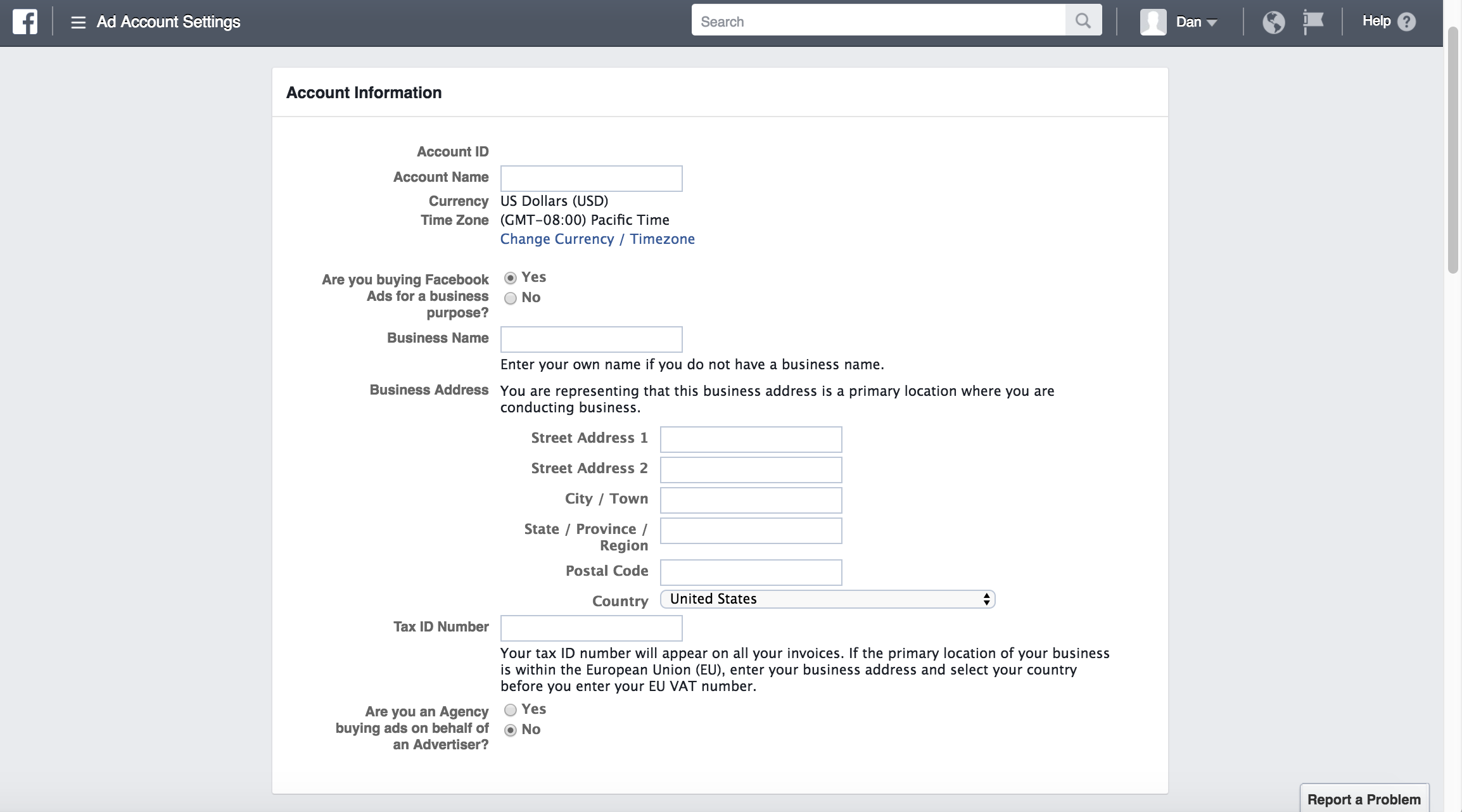
Task: Click the Help menu item
Action: 1376,21
